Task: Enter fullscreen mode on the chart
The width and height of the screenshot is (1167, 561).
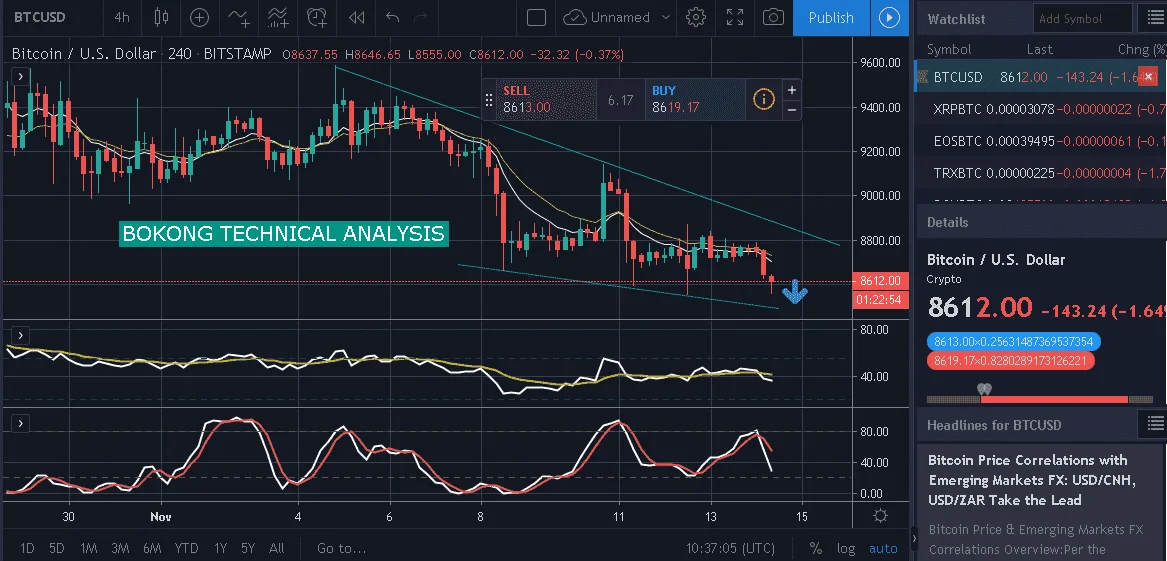Action: (x=735, y=17)
